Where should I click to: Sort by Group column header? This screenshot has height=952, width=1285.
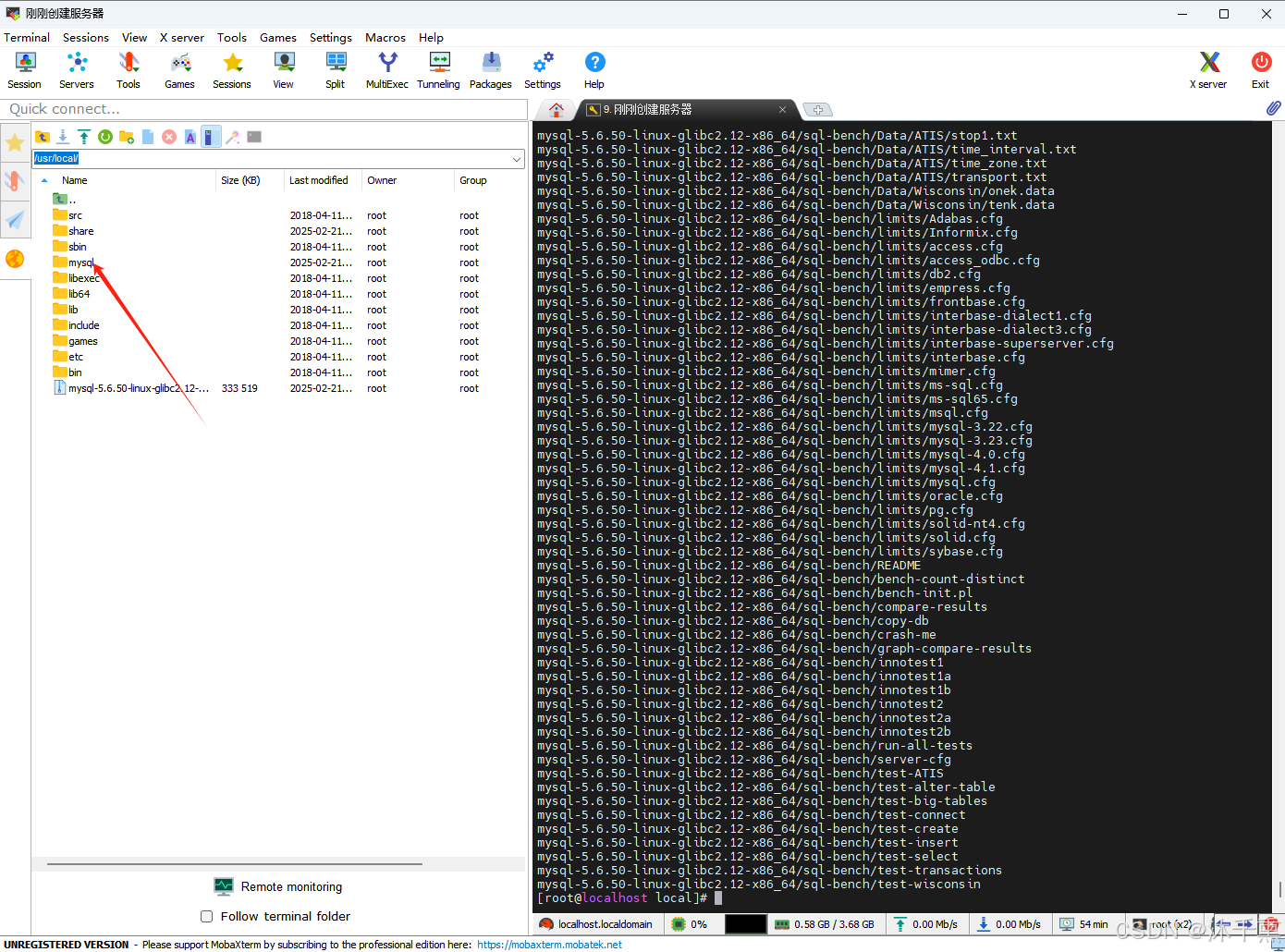point(473,180)
